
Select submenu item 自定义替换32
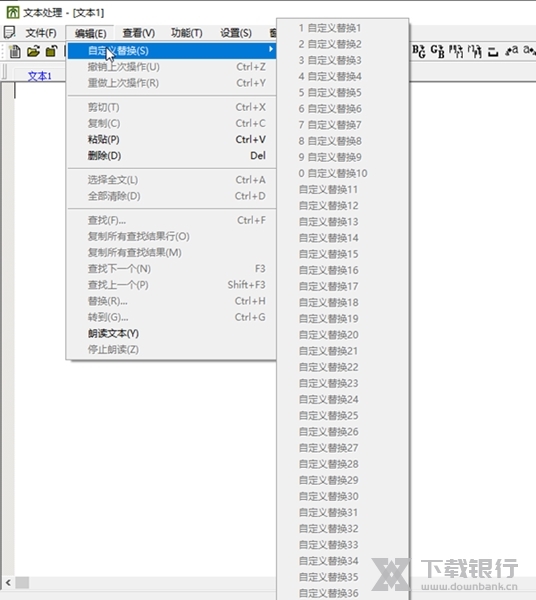[x=343, y=528]
